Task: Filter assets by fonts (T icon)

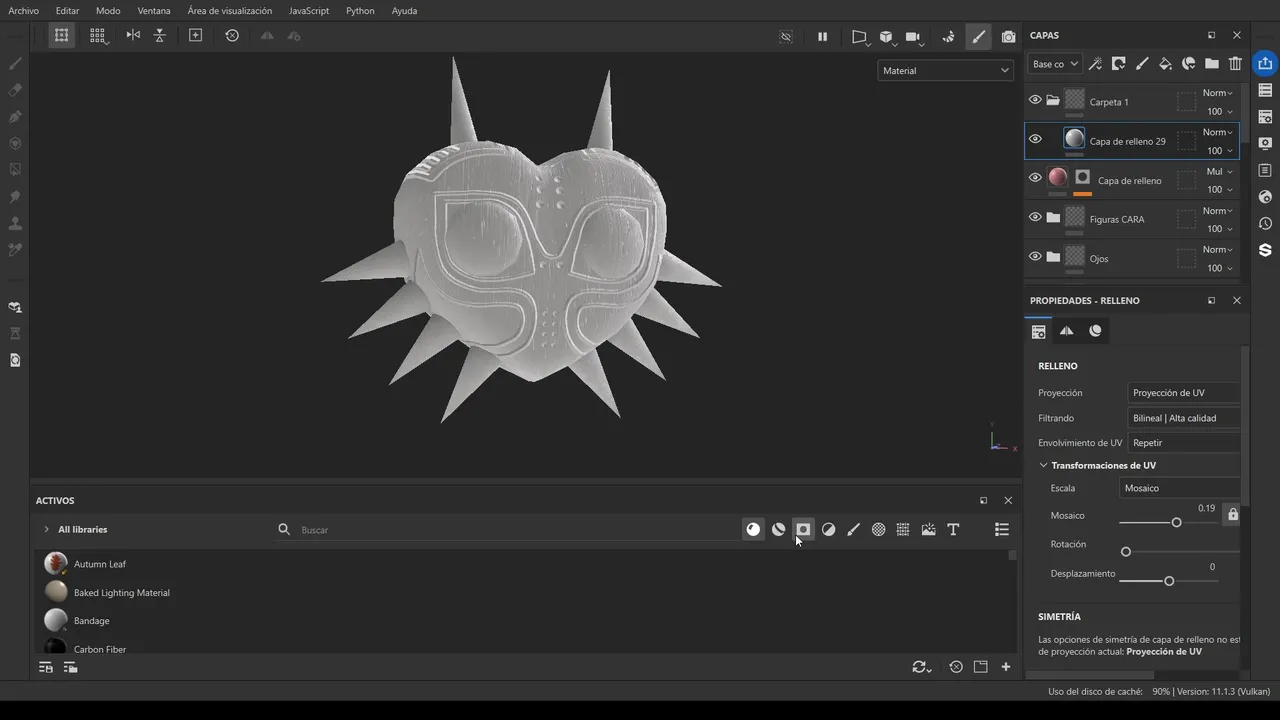Action: [953, 530]
